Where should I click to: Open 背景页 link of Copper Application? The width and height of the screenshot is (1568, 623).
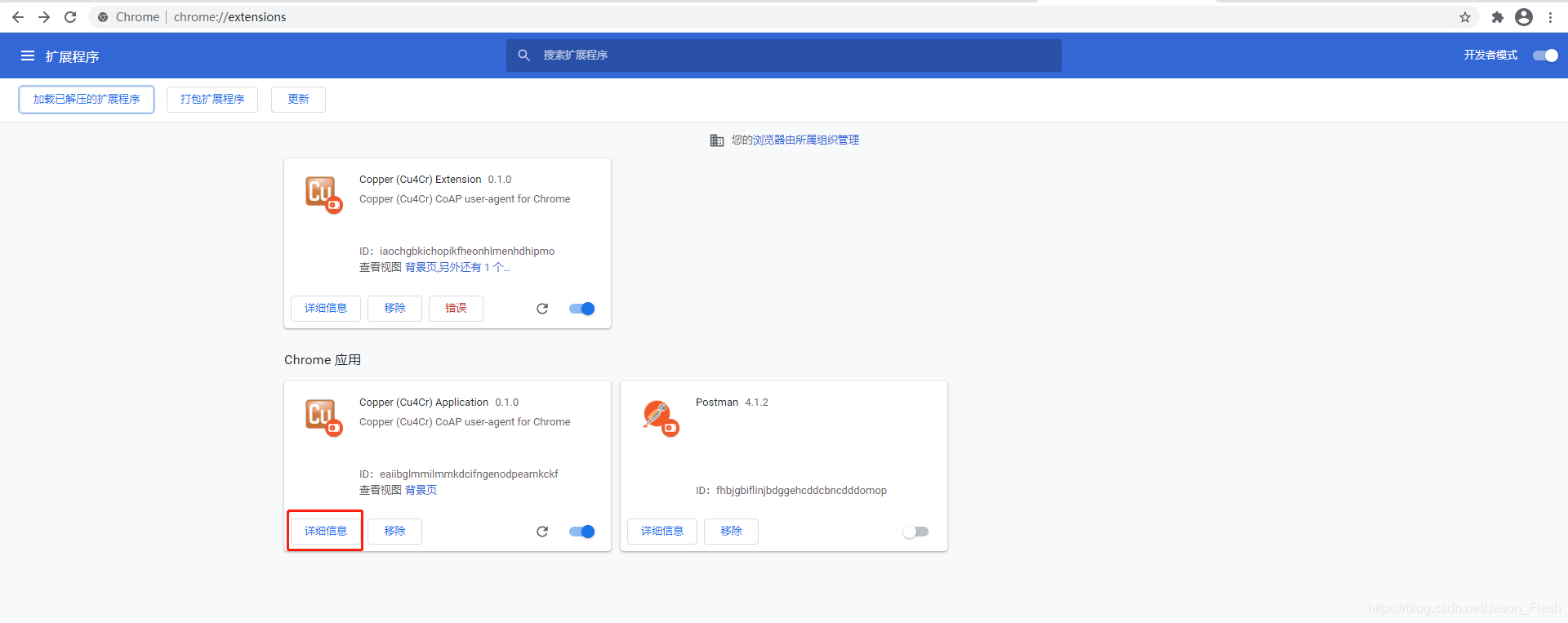click(x=421, y=491)
